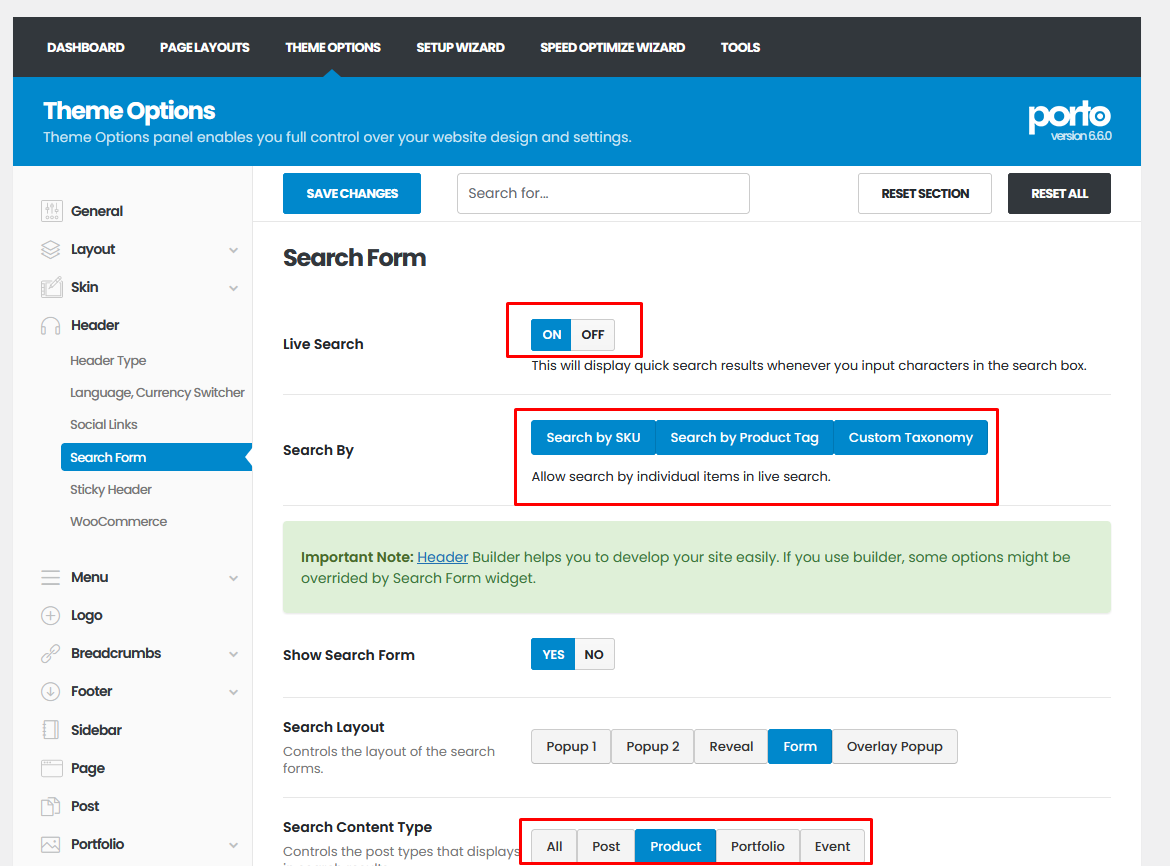
Task: Open the Page Layouts tab
Action: 204,47
